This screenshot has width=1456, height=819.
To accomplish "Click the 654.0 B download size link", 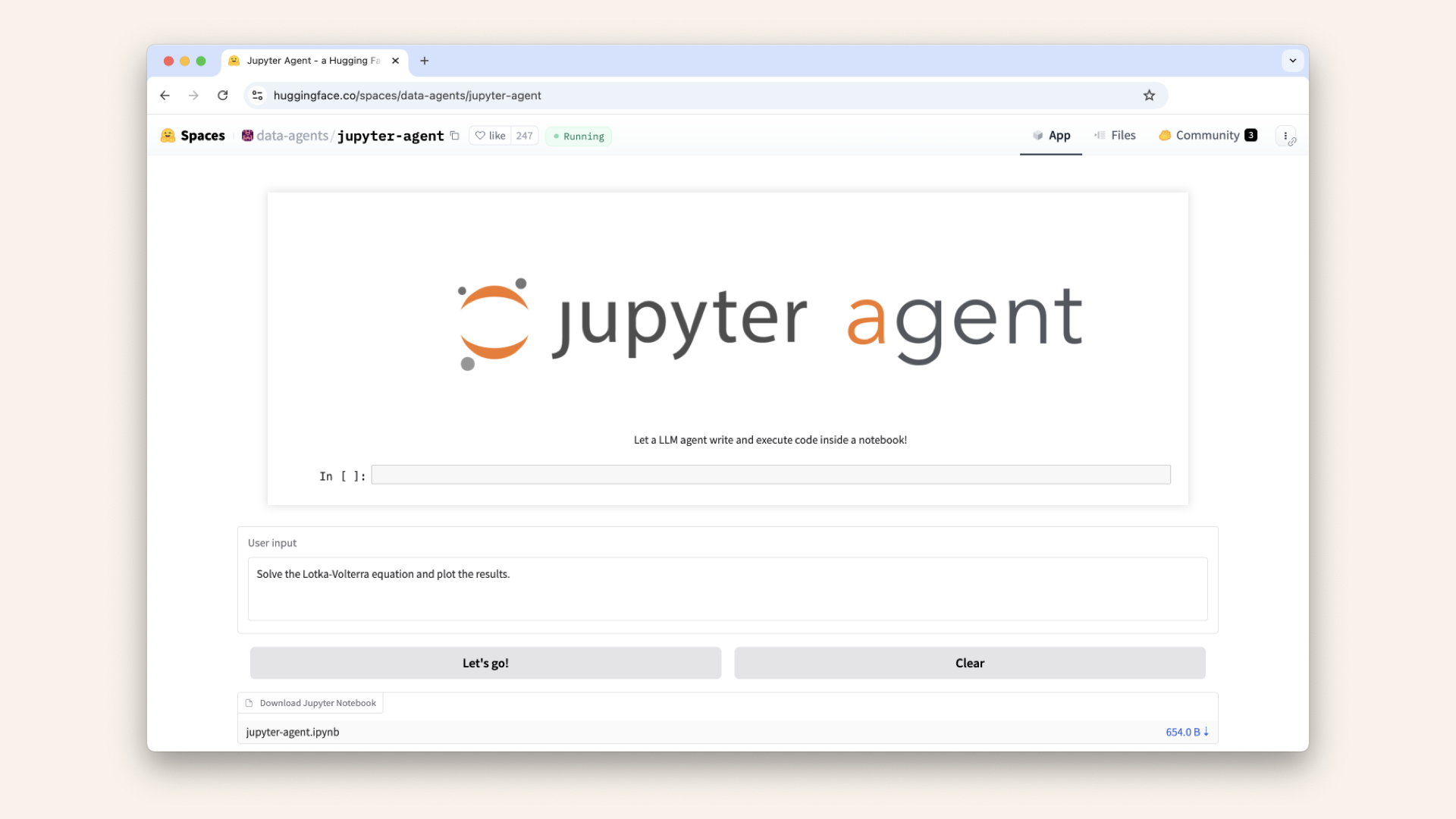I will point(1186,732).
